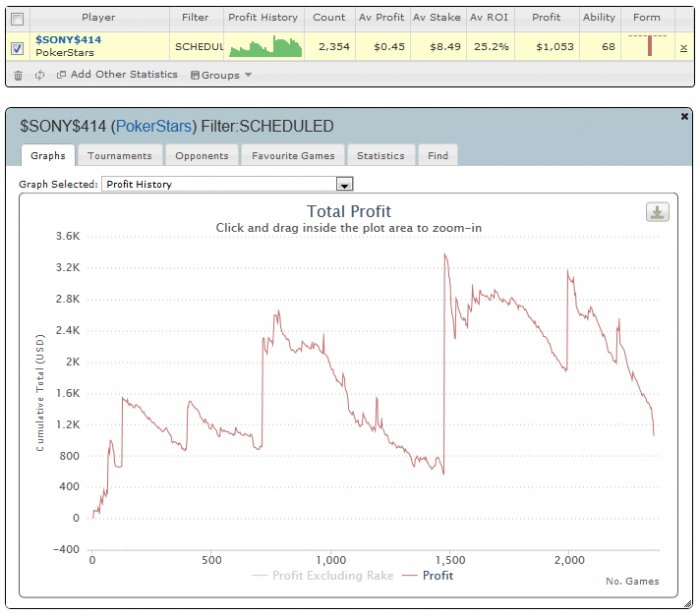
Task: Sort by the Count column header
Action: (x=329, y=17)
